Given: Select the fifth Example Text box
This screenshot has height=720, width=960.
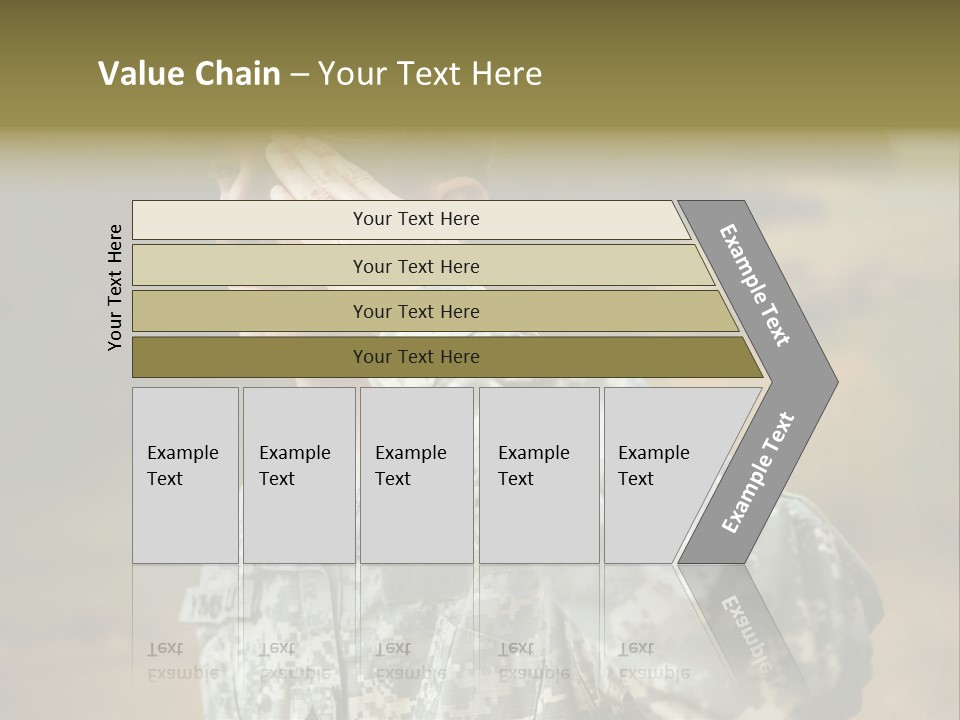Looking at the screenshot, I should pyautogui.click(x=655, y=475).
